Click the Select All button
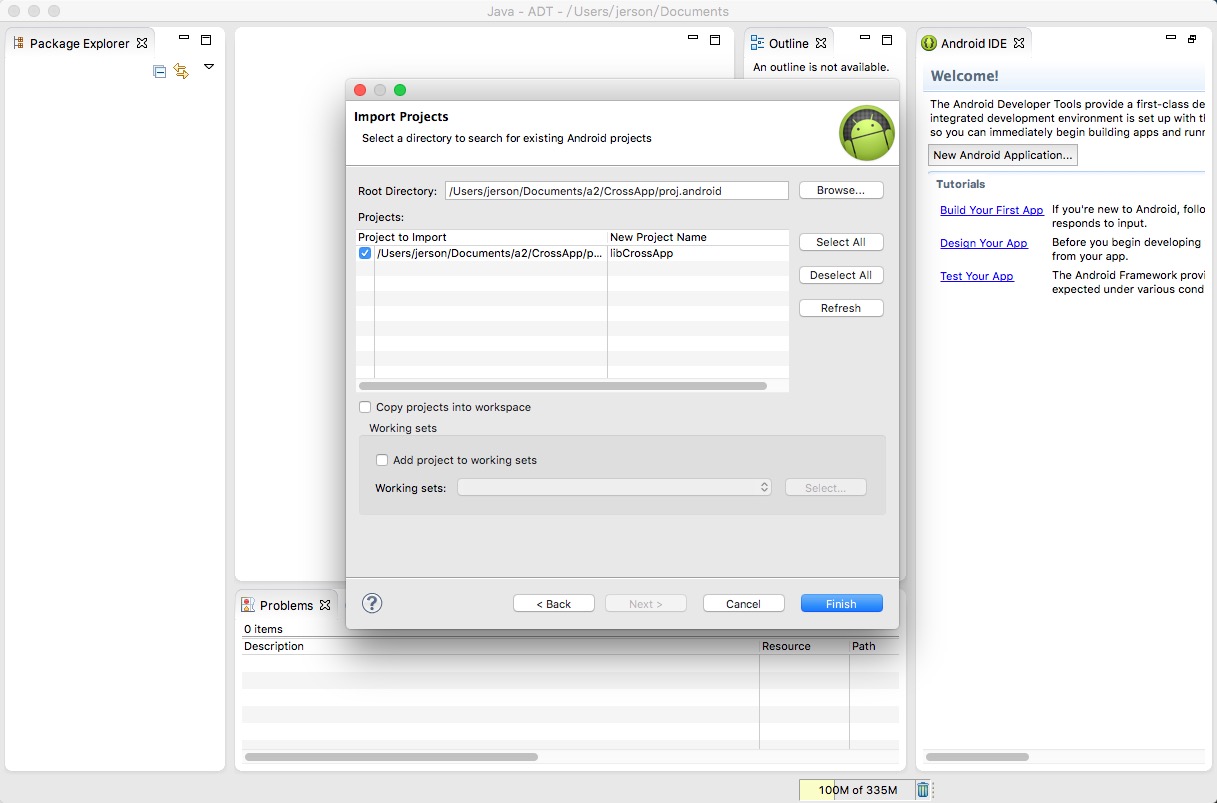The width and height of the screenshot is (1217, 803). [841, 242]
